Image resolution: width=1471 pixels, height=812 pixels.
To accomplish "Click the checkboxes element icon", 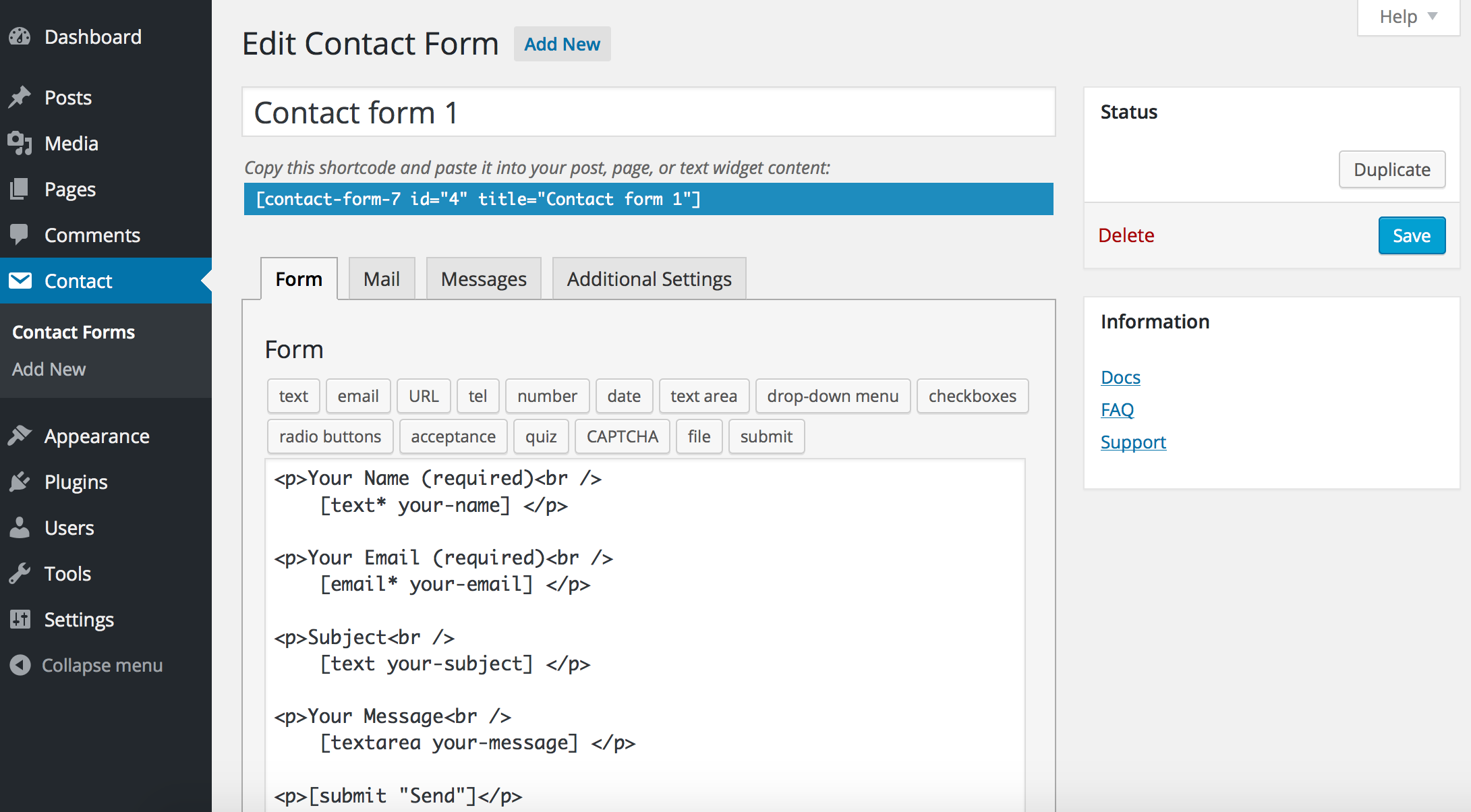I will (971, 396).
